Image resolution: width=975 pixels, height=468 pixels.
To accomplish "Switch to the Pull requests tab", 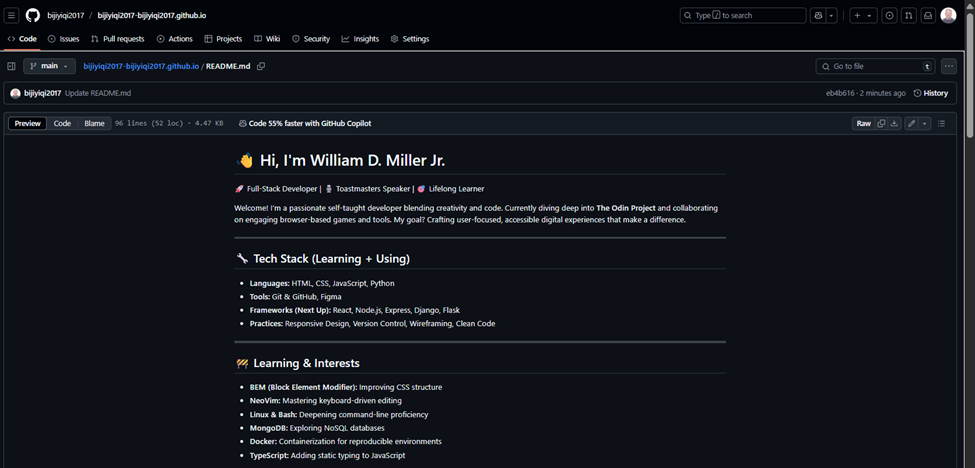I will 118,39.
